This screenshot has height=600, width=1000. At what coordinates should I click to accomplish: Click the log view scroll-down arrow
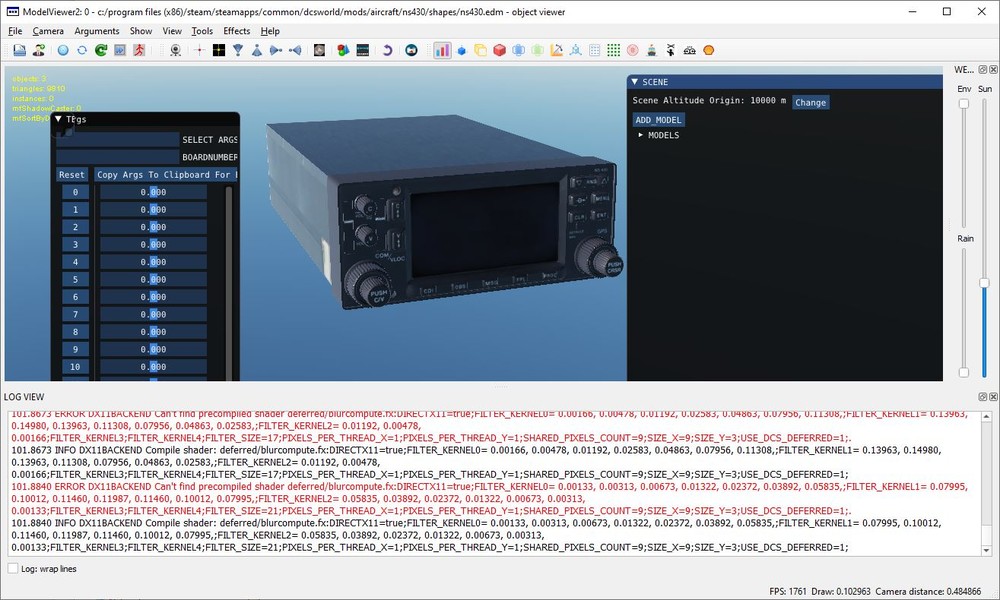[987, 550]
